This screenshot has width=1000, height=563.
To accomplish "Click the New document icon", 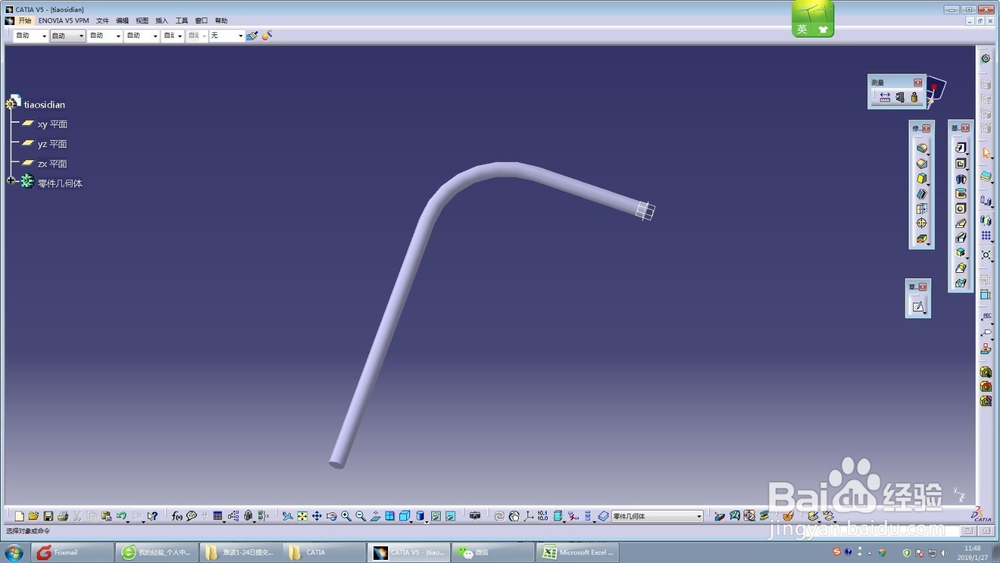I will coord(19,516).
